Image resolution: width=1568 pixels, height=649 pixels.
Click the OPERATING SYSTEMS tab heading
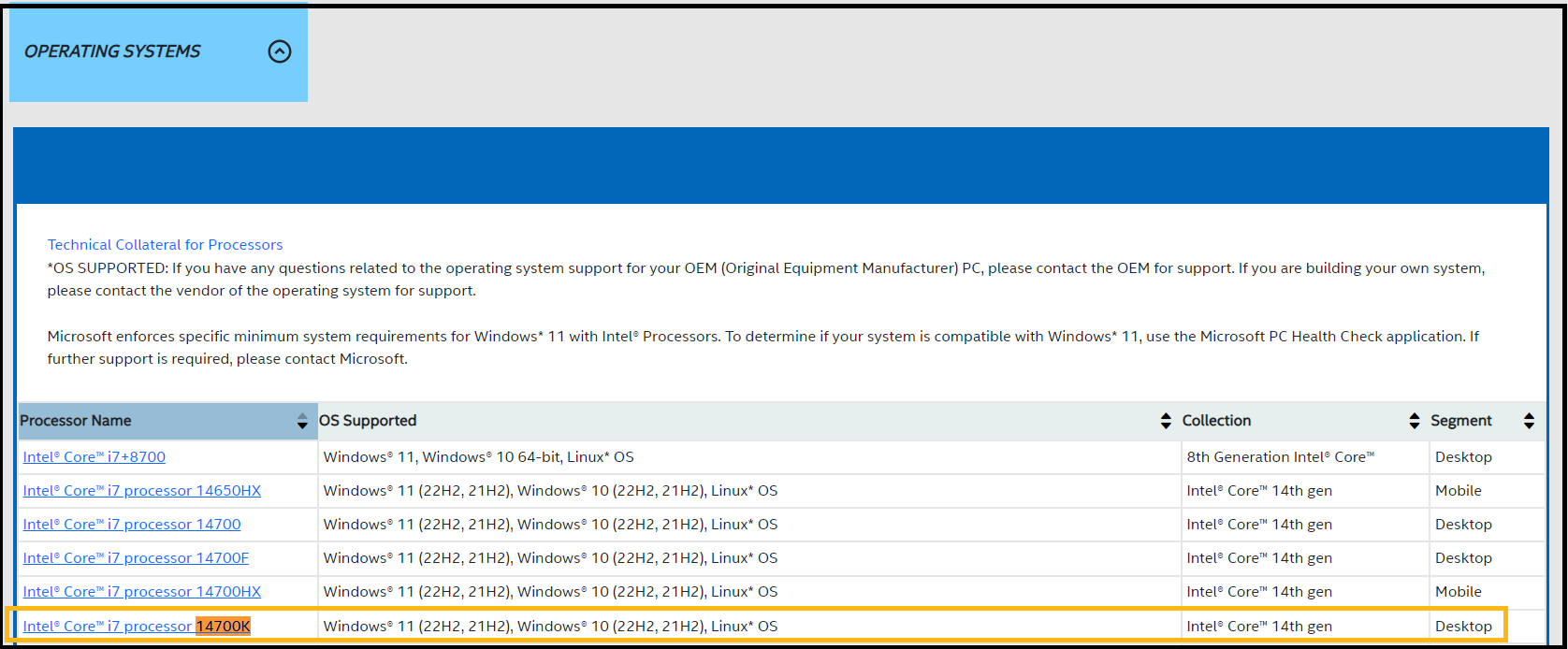point(112,51)
